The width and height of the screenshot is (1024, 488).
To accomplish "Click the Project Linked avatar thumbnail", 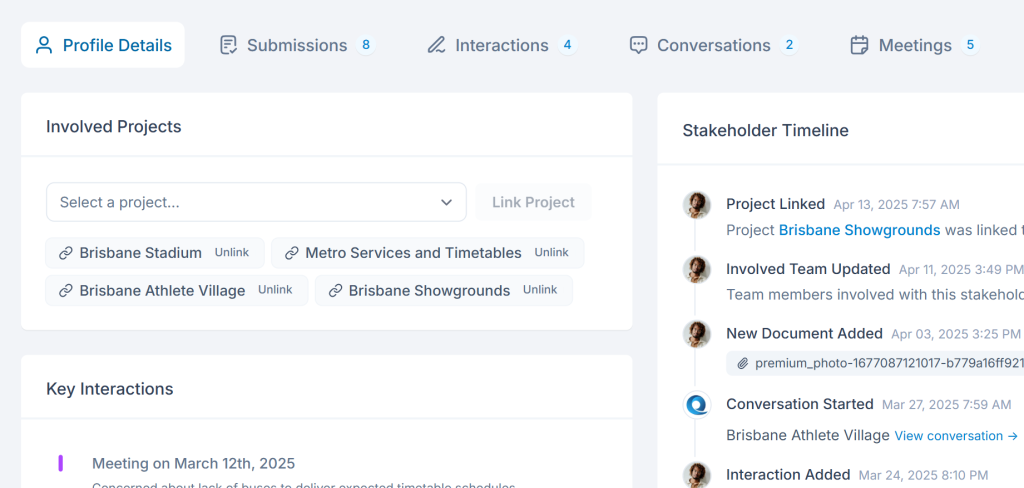I will pyautogui.click(x=696, y=205).
